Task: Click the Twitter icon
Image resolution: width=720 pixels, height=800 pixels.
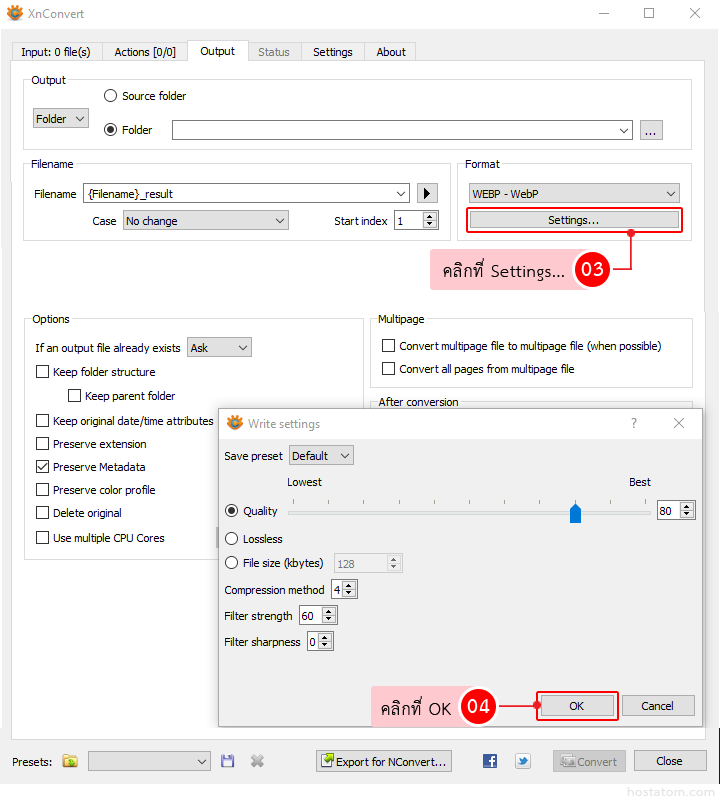Action: pos(523,761)
